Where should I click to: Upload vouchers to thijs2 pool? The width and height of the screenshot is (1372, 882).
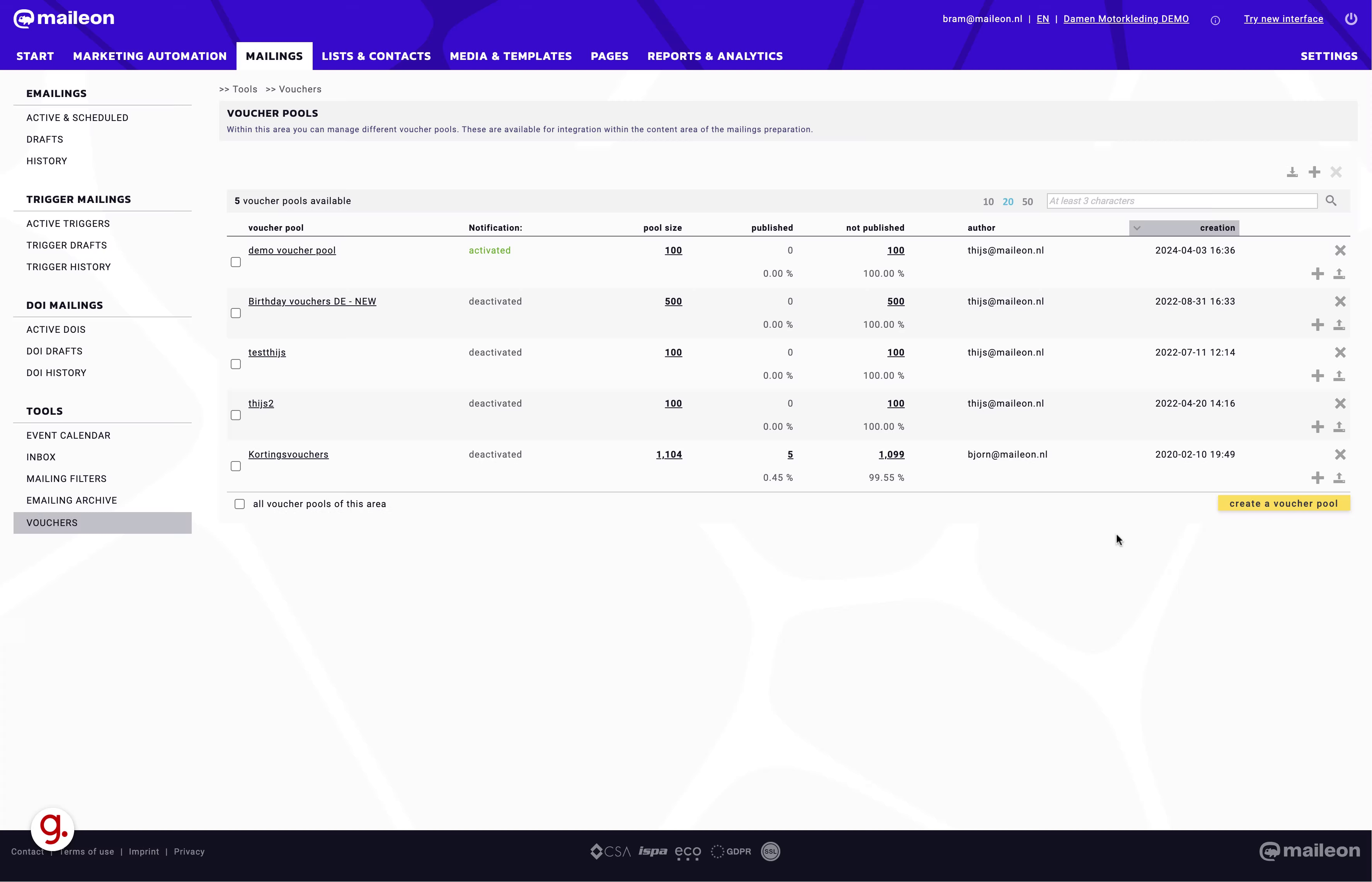coord(1339,427)
